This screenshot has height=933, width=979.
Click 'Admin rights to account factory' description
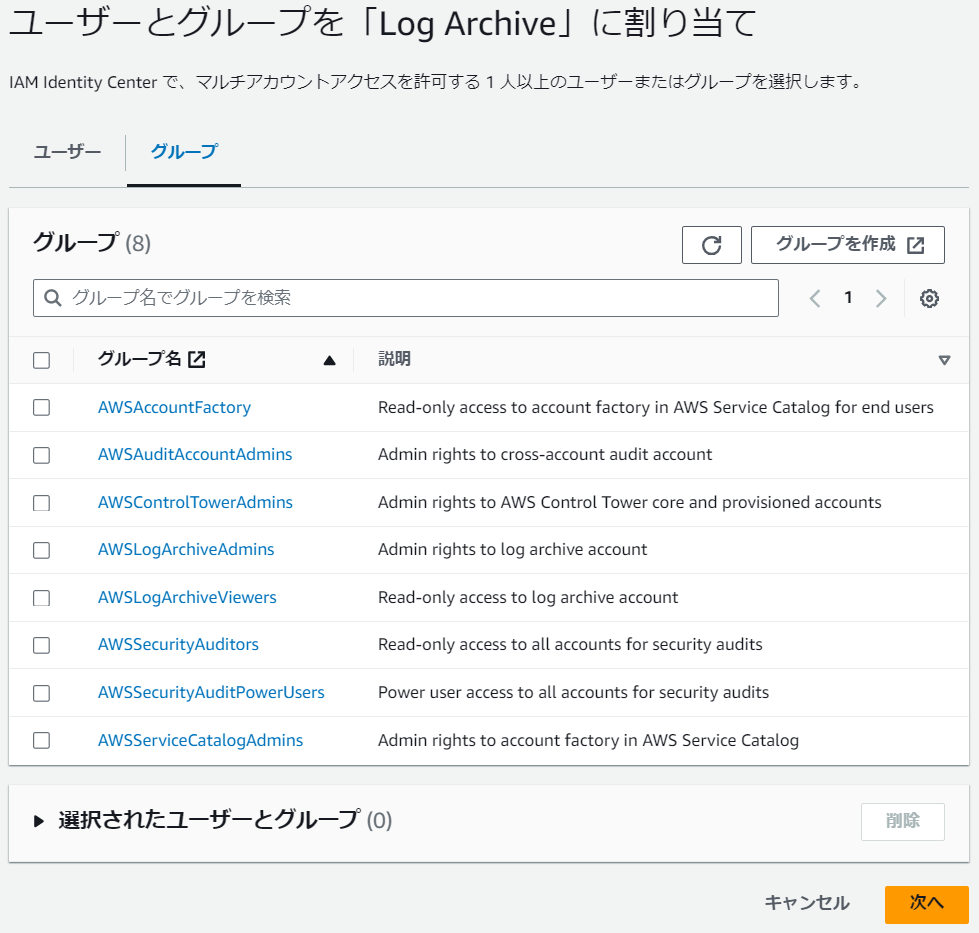point(588,741)
